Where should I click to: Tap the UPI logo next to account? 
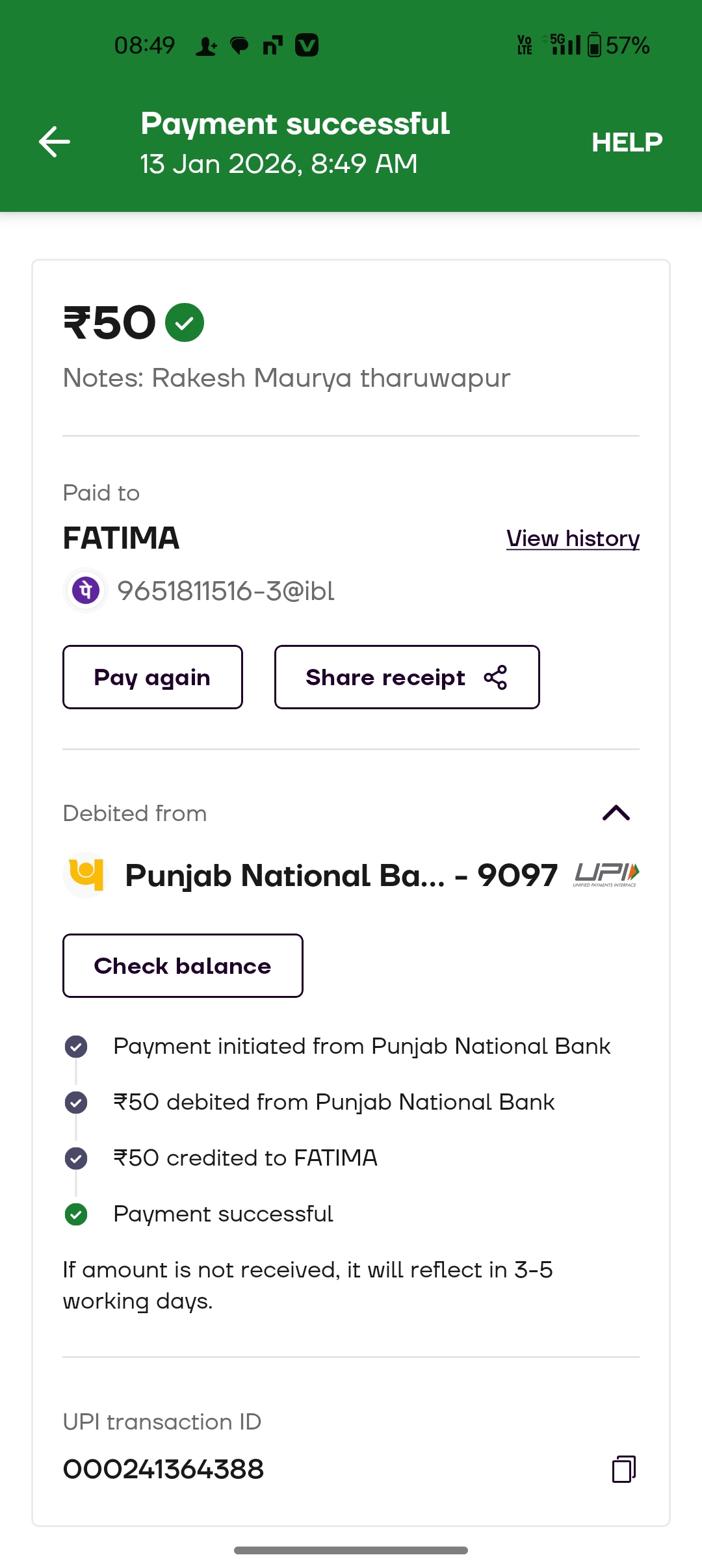pyautogui.click(x=606, y=874)
